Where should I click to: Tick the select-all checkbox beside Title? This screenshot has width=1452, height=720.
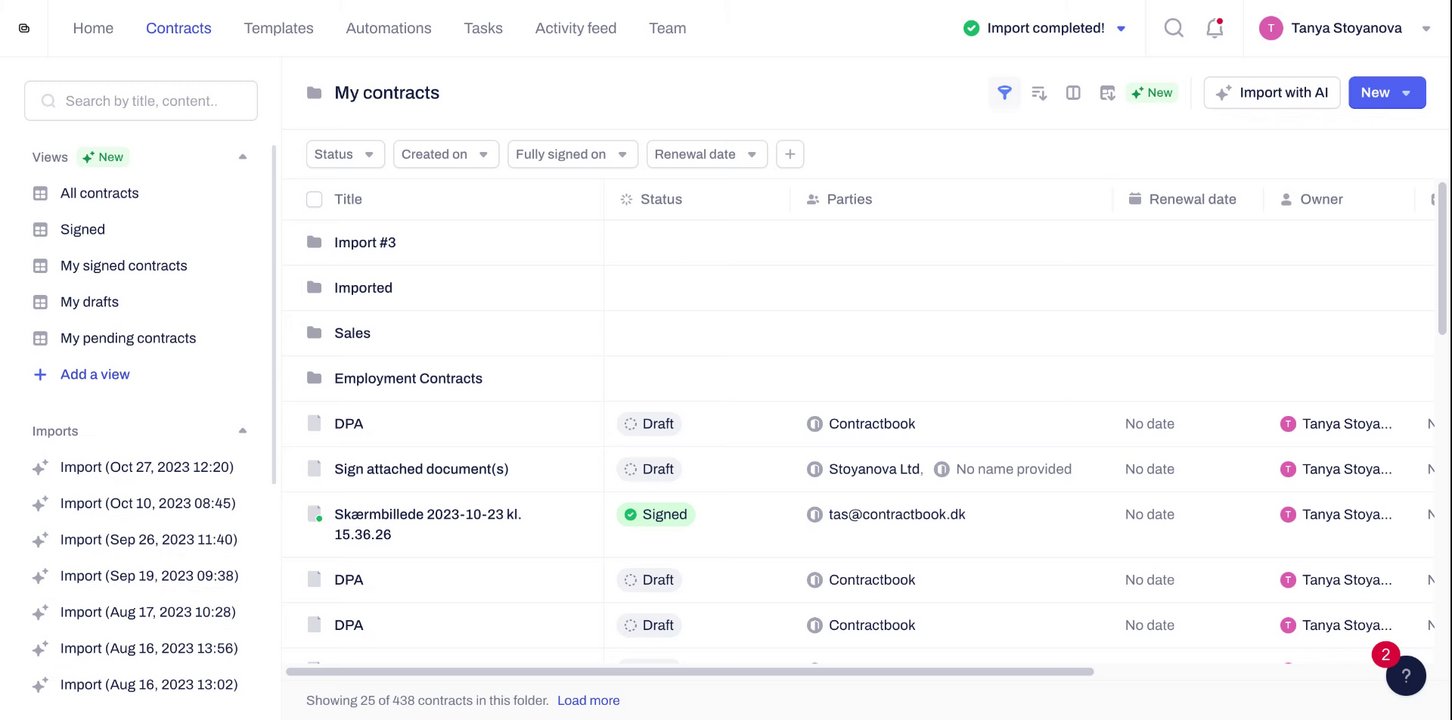pos(314,199)
